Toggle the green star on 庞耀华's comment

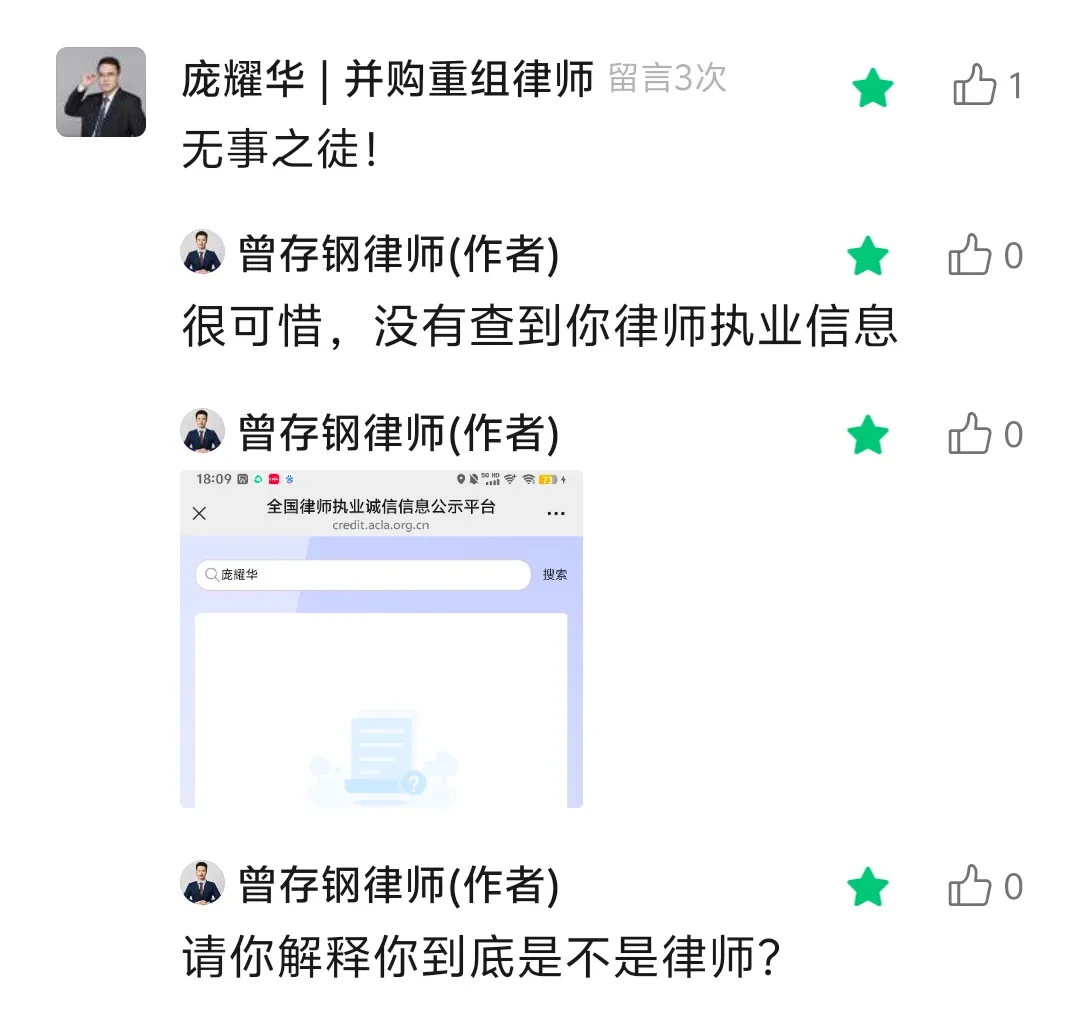click(872, 87)
